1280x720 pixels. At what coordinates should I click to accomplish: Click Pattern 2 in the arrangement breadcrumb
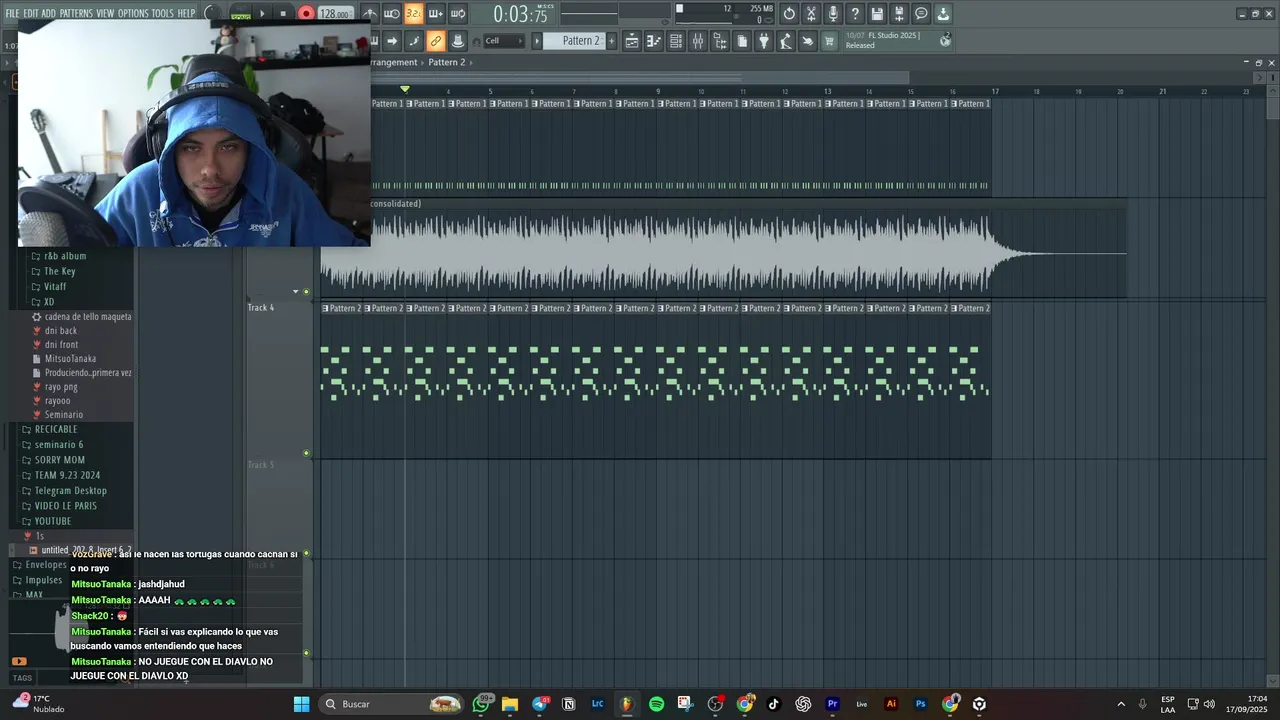click(447, 62)
